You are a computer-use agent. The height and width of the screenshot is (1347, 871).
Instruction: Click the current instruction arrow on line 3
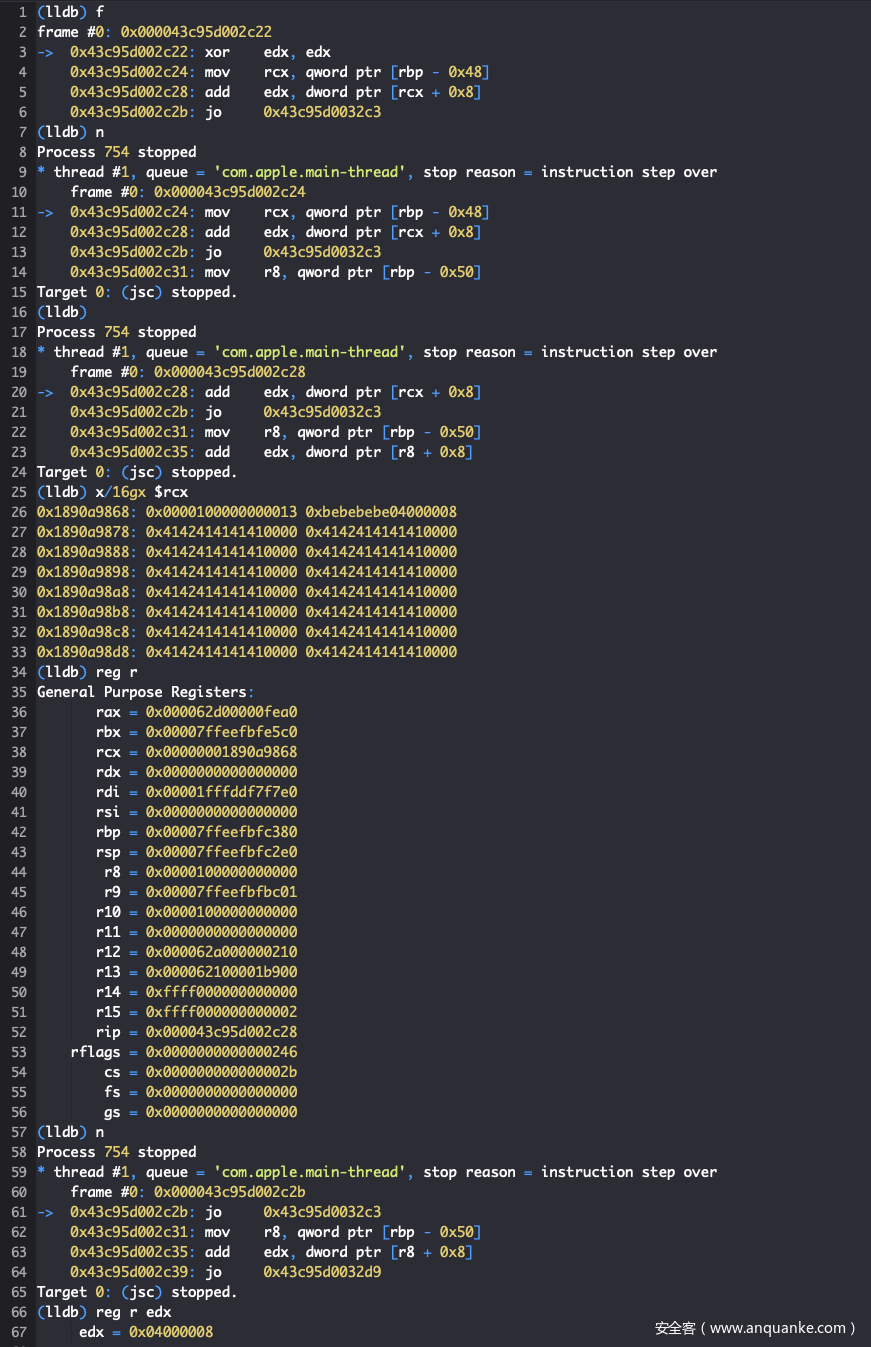45,52
